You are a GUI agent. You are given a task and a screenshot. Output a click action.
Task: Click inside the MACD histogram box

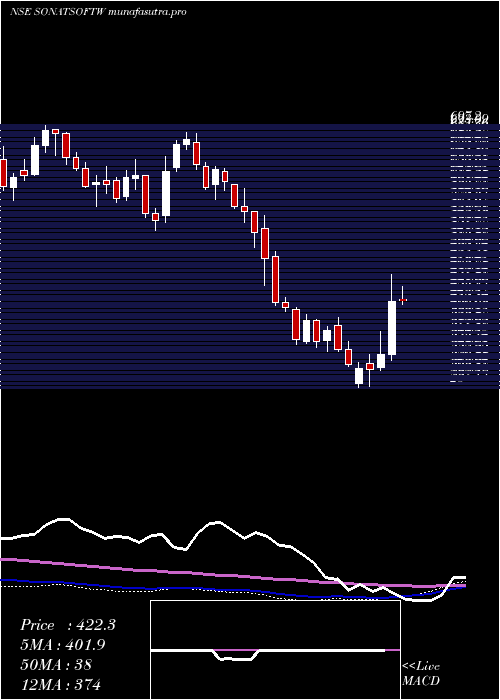pos(275,650)
